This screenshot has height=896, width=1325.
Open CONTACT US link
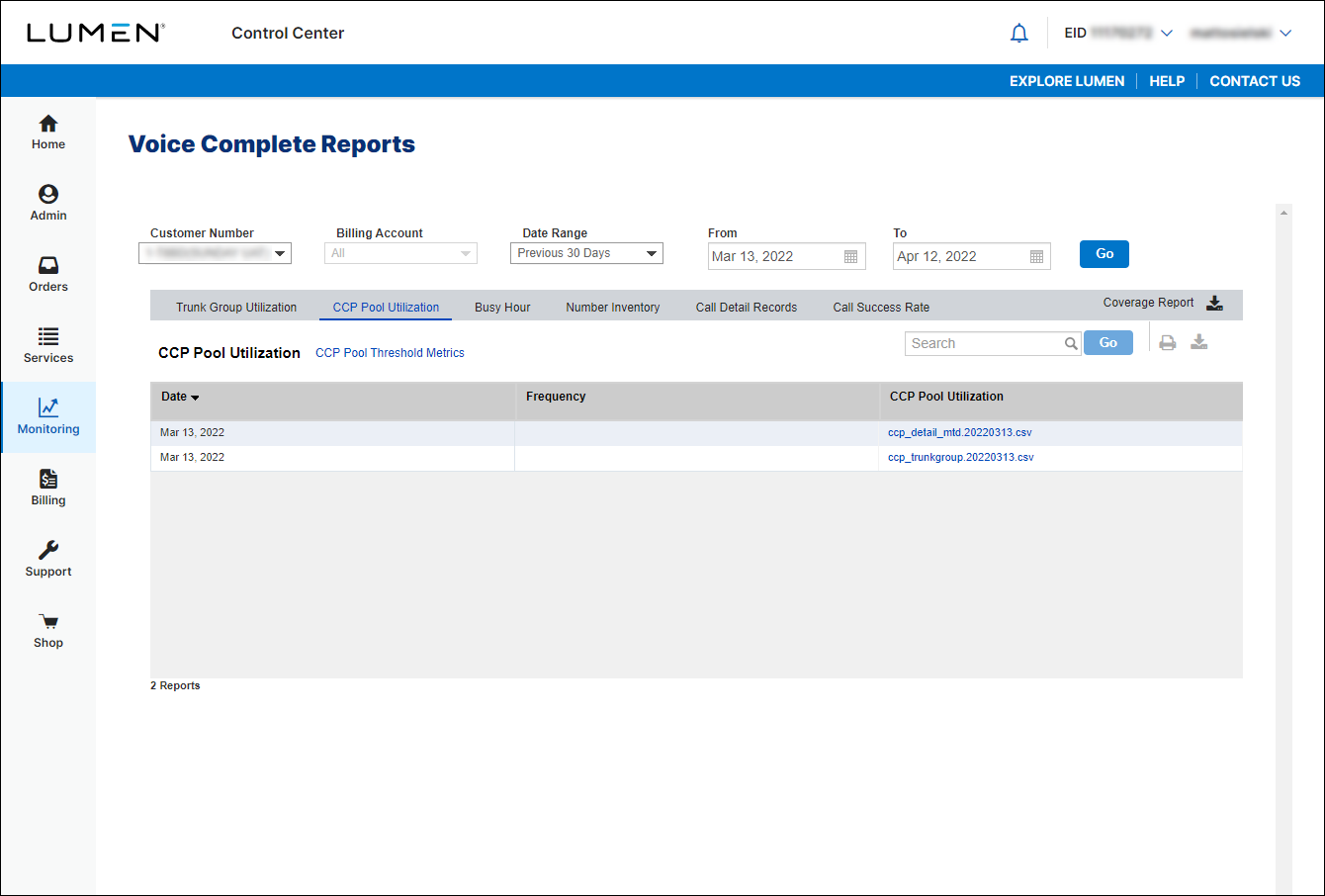[1255, 81]
